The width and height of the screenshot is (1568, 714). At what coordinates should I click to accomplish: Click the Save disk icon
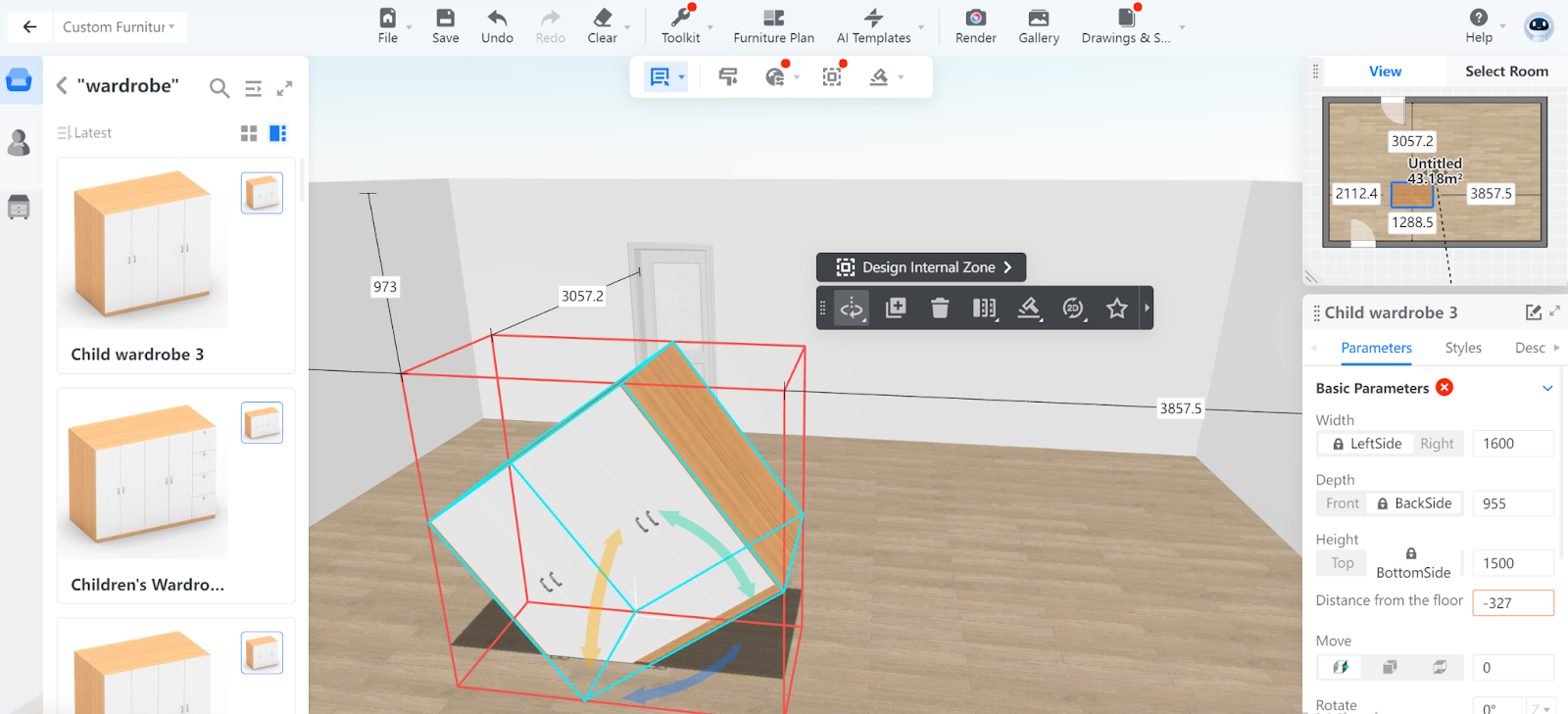tap(445, 18)
